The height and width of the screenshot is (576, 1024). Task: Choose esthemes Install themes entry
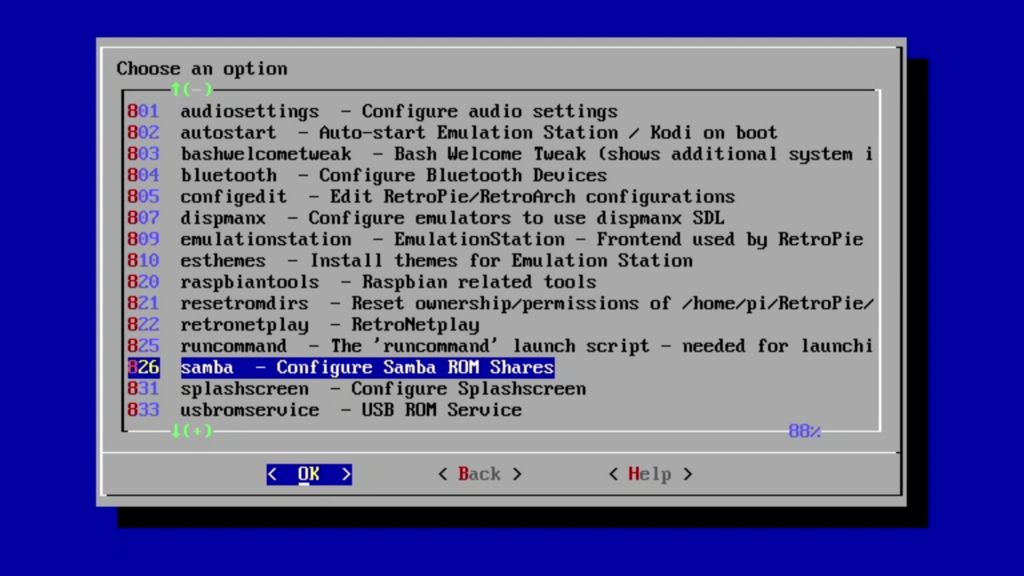pos(410,261)
